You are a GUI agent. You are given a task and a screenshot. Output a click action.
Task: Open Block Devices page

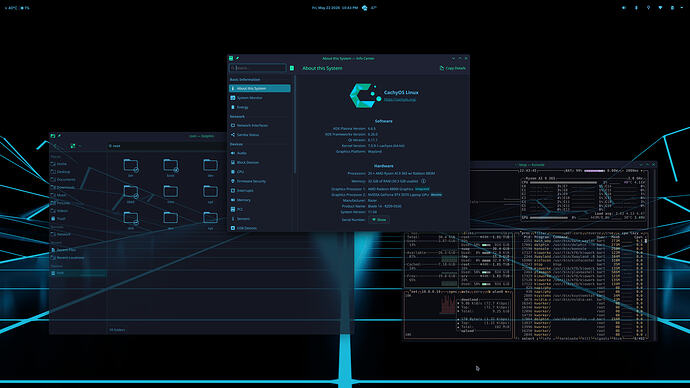tap(260, 162)
